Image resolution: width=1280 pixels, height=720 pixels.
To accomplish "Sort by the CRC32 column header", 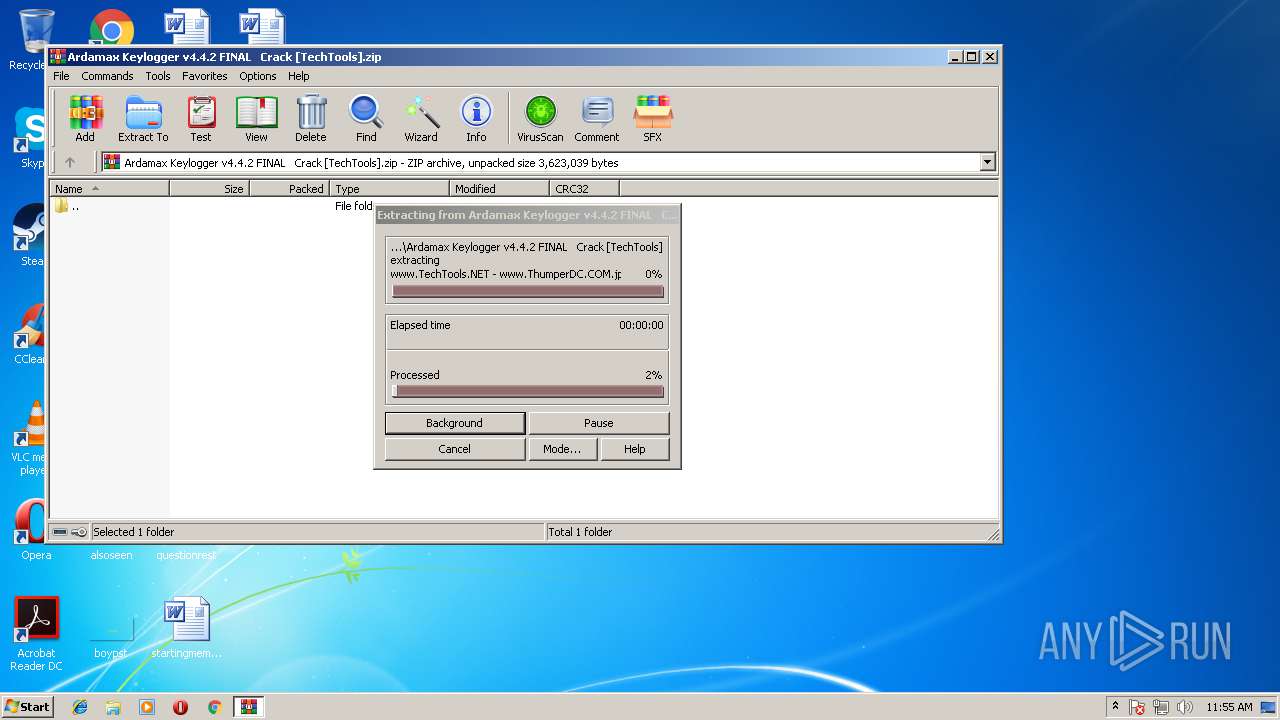I will click(x=584, y=188).
